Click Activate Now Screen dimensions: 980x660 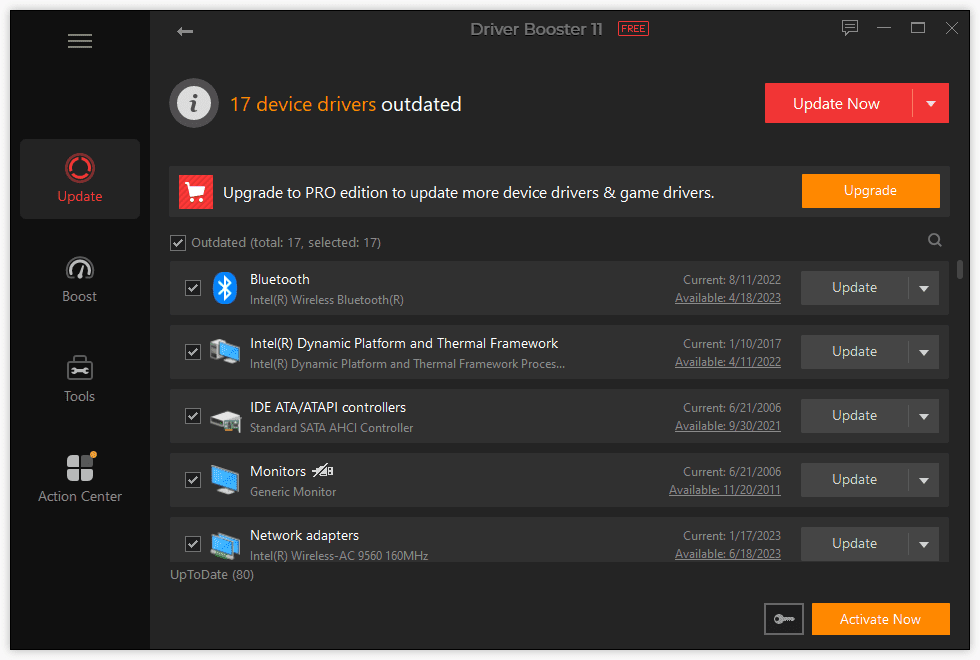coord(880,619)
